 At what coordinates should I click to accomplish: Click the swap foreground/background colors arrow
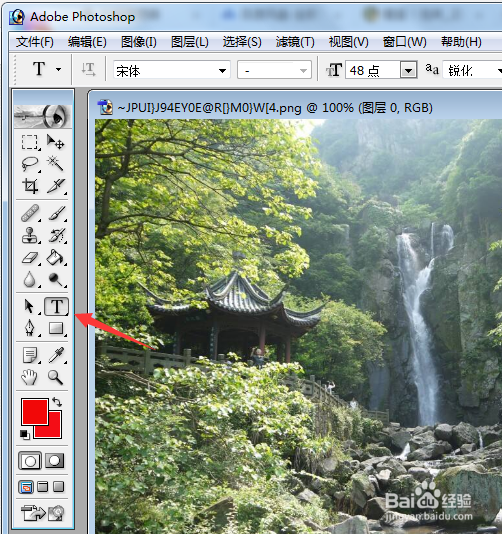tap(57, 402)
